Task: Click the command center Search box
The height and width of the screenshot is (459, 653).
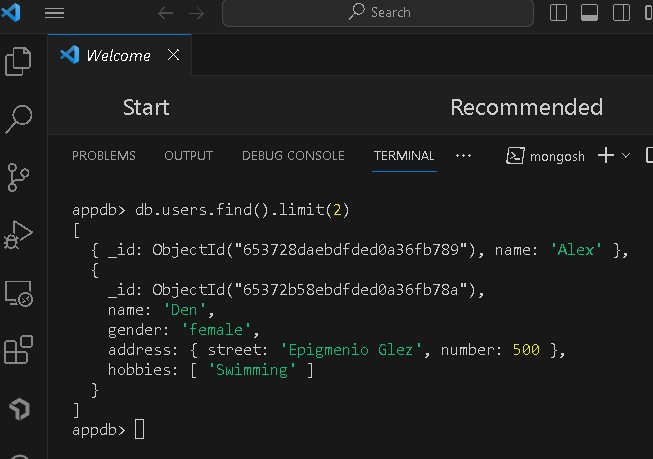Action: 378,13
